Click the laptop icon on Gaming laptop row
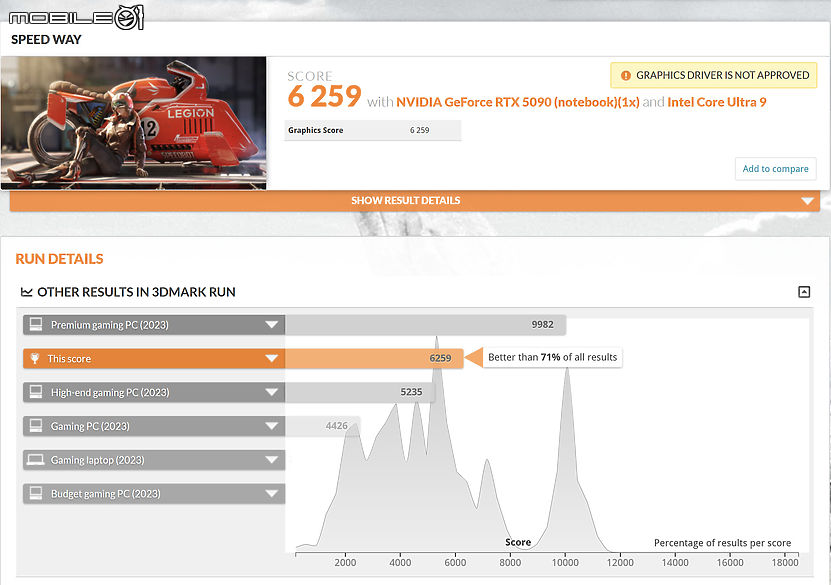831x585 pixels. pyautogui.click(x=36, y=460)
